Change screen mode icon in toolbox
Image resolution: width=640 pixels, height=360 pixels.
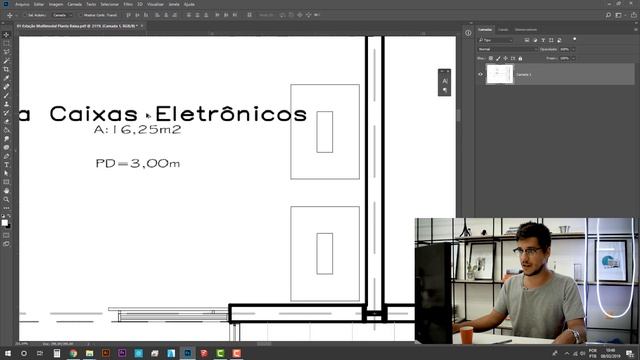(x=6, y=244)
